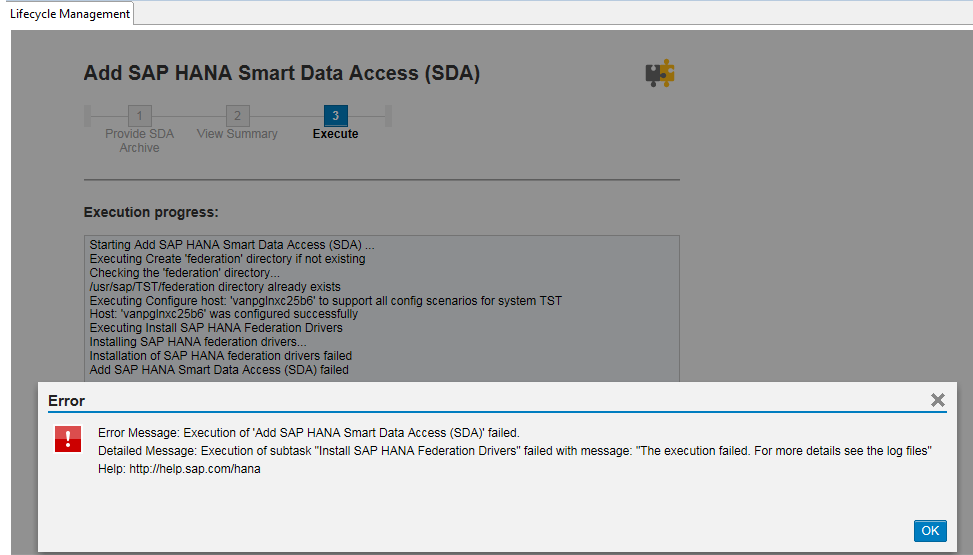Image resolution: width=973 pixels, height=555 pixels.
Task: Click the Error Message text line
Action: click(x=308, y=433)
